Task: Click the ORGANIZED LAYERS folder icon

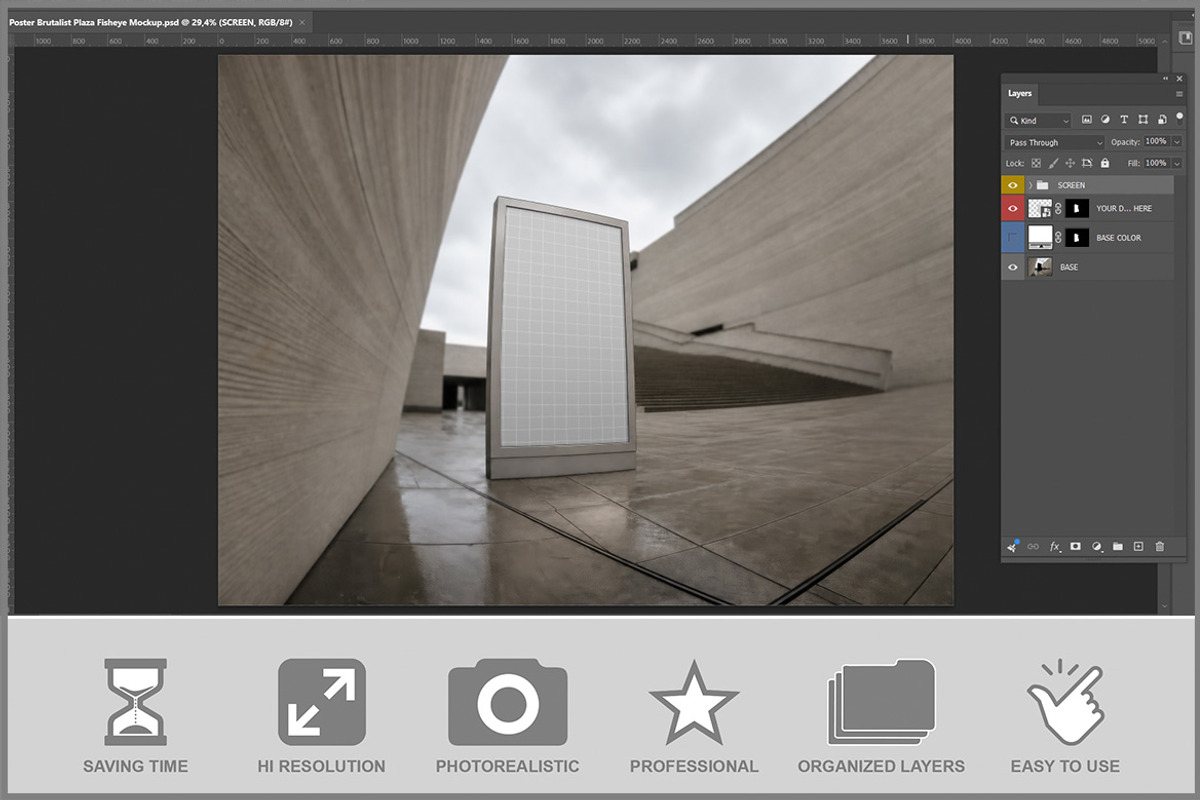Action: point(881,702)
